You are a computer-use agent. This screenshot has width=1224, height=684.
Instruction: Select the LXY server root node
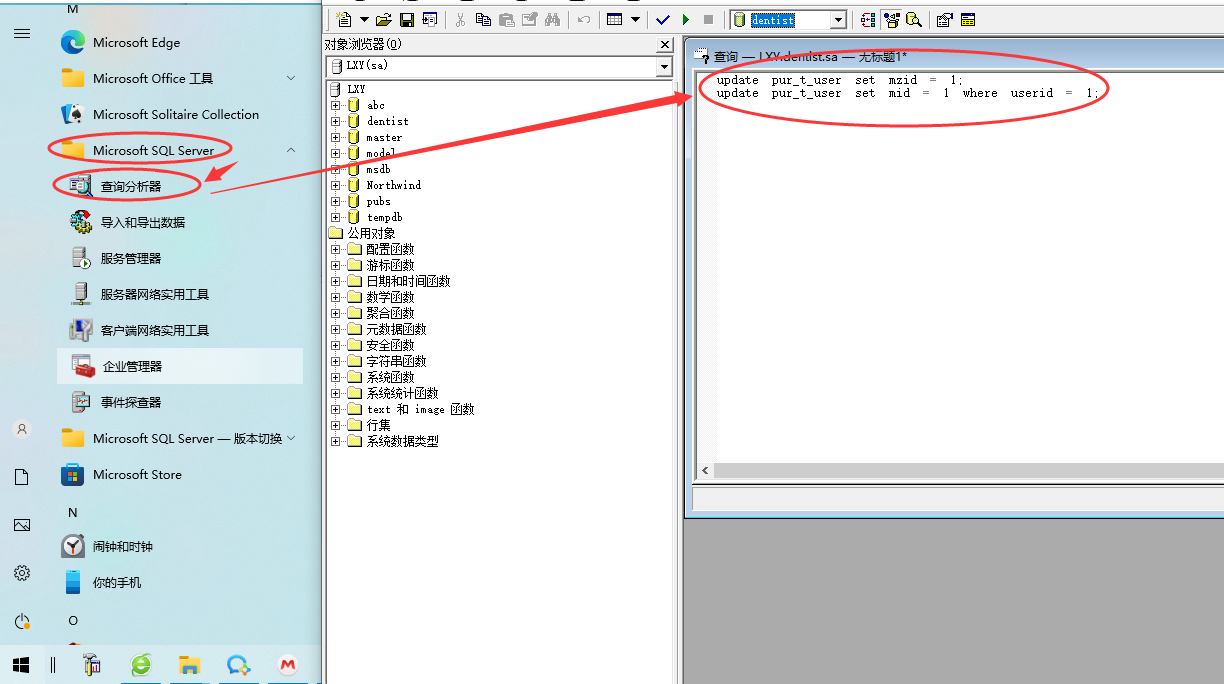[x=356, y=89]
